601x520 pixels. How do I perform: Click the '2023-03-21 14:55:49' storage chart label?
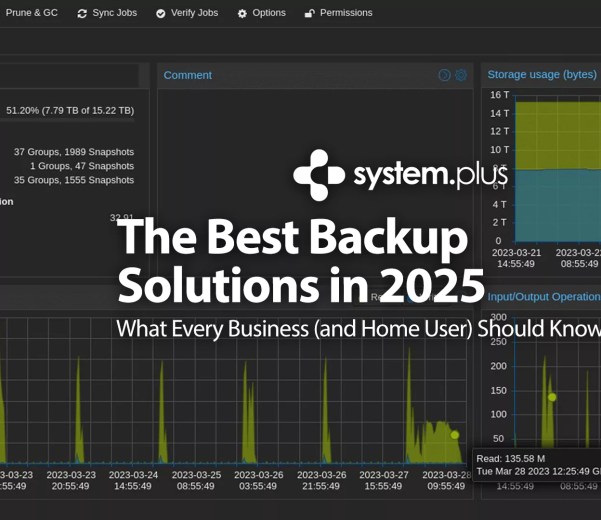click(516, 258)
